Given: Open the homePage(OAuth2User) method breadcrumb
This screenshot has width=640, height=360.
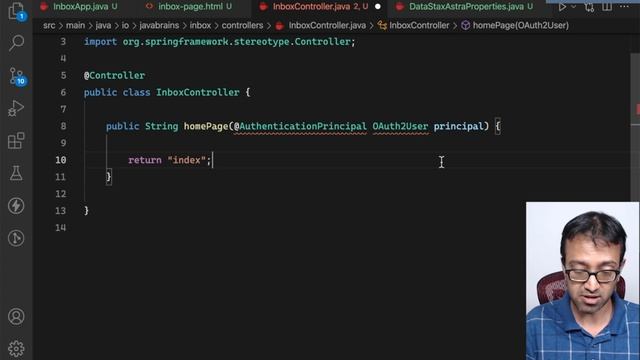Looking at the screenshot, I should 521,25.
